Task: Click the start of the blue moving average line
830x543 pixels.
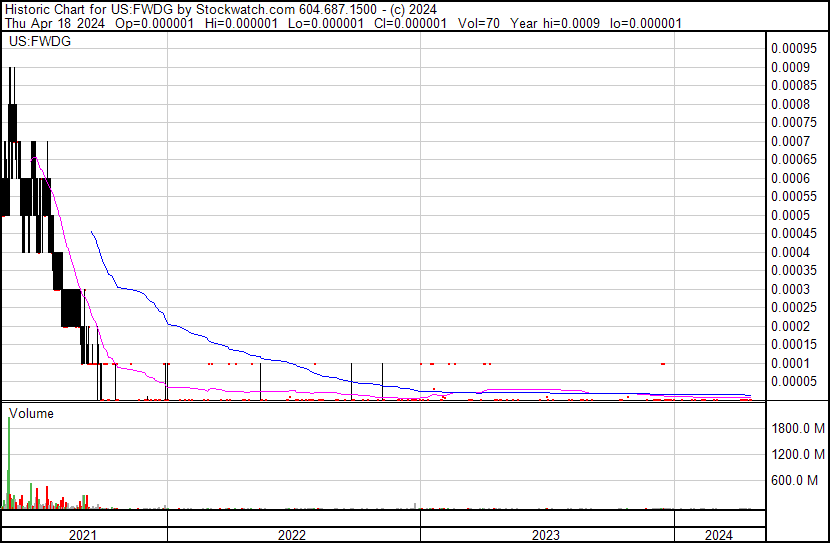Action: click(92, 232)
